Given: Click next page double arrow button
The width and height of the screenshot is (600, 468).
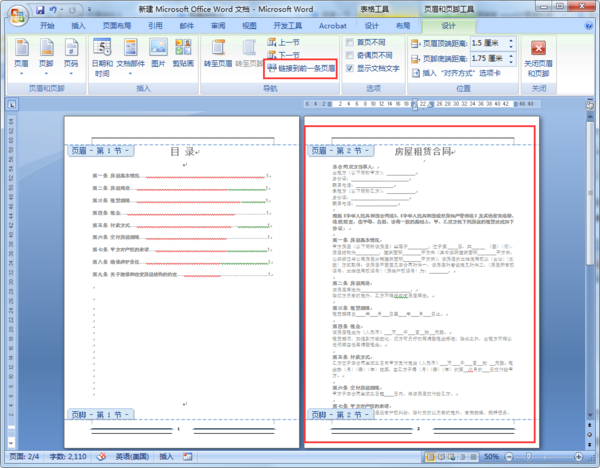Looking at the screenshot, I should (x=589, y=444).
